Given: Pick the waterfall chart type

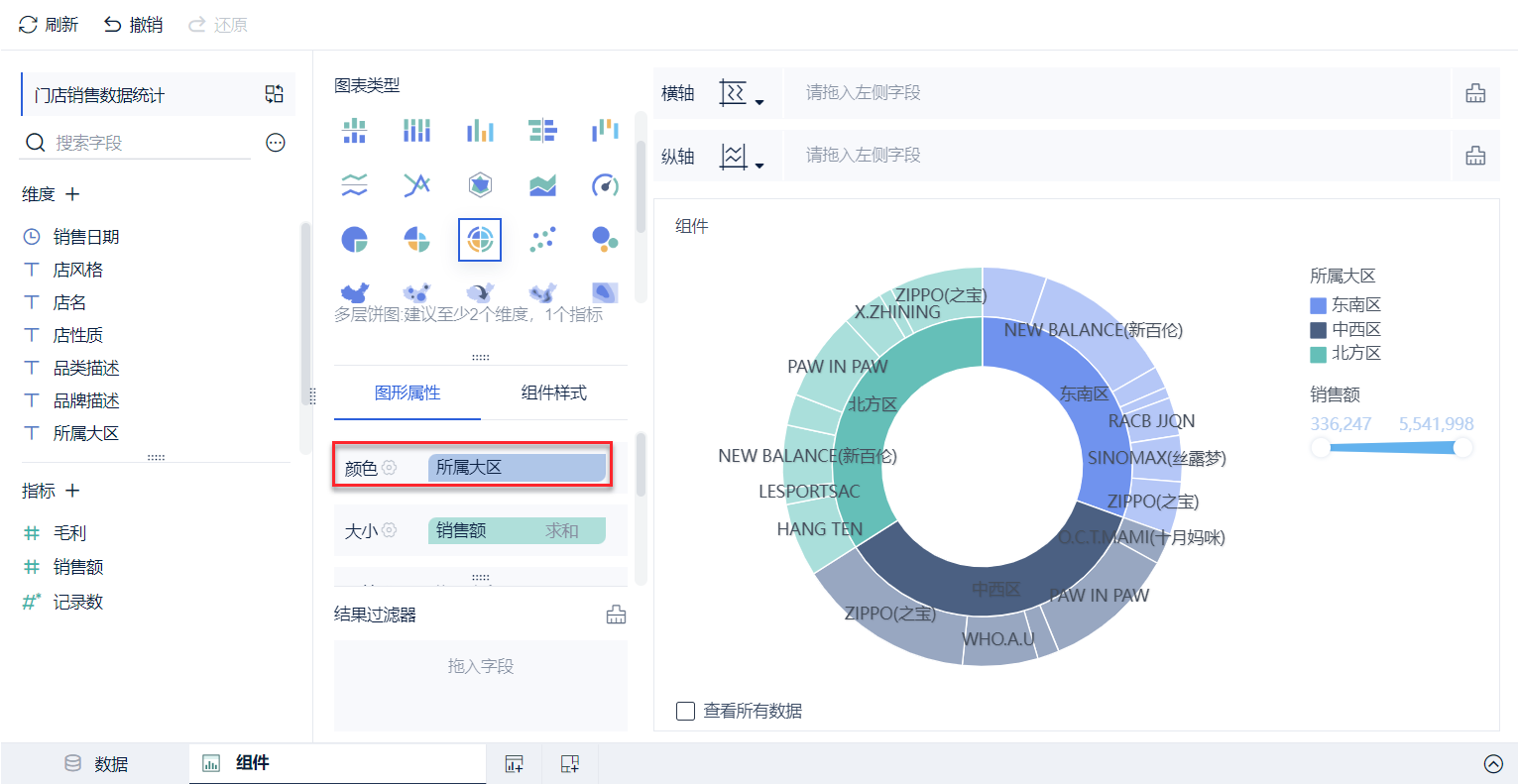Looking at the screenshot, I should pos(605,130).
